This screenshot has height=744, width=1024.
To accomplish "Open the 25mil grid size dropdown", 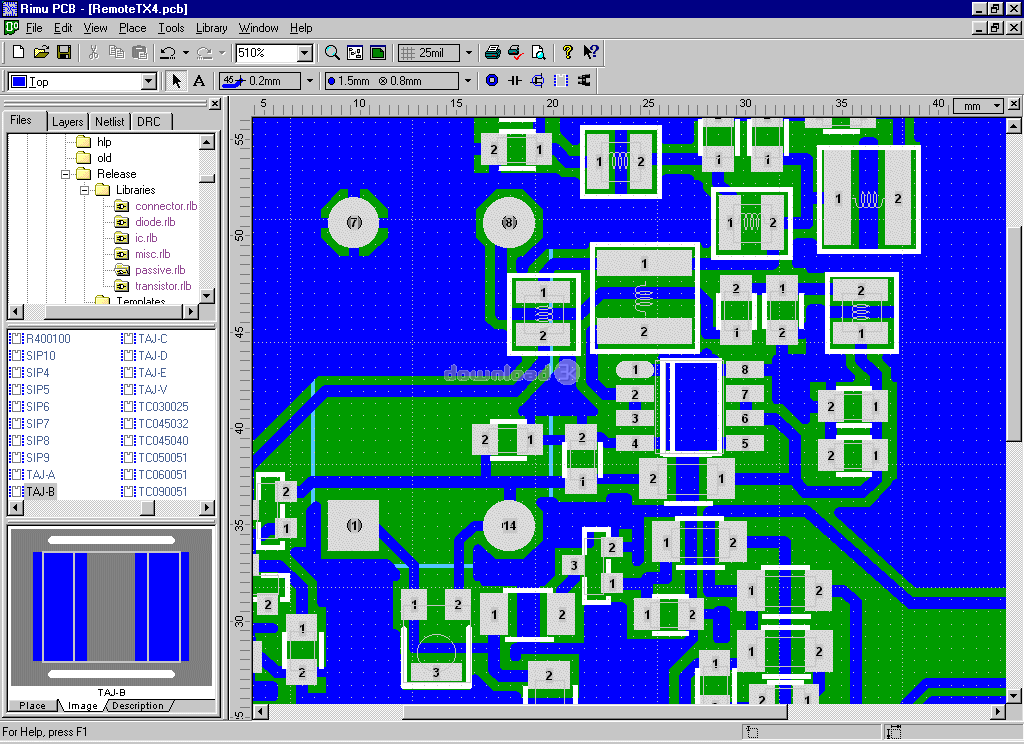I will (468, 52).
